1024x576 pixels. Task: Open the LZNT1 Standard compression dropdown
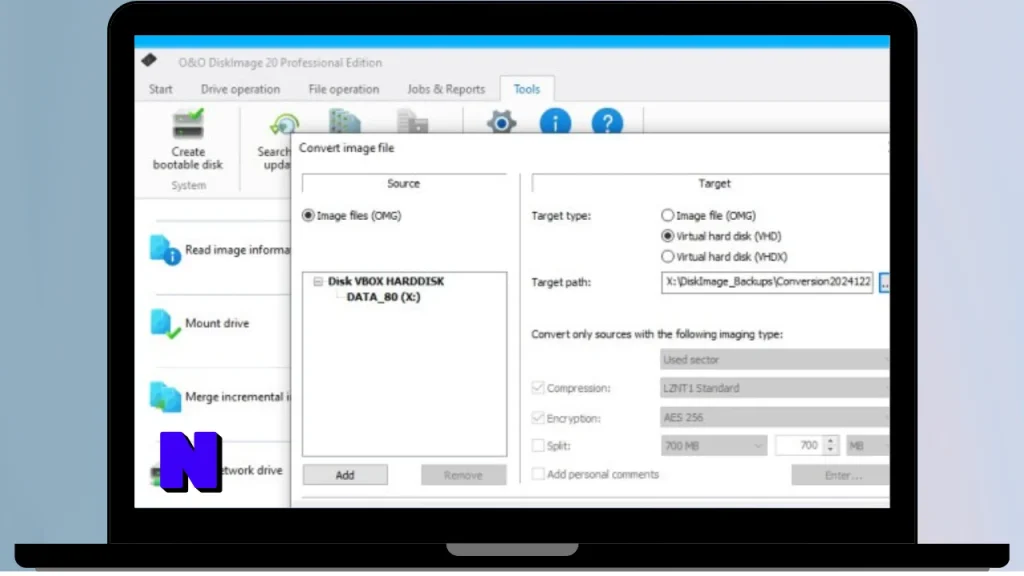tap(775, 388)
